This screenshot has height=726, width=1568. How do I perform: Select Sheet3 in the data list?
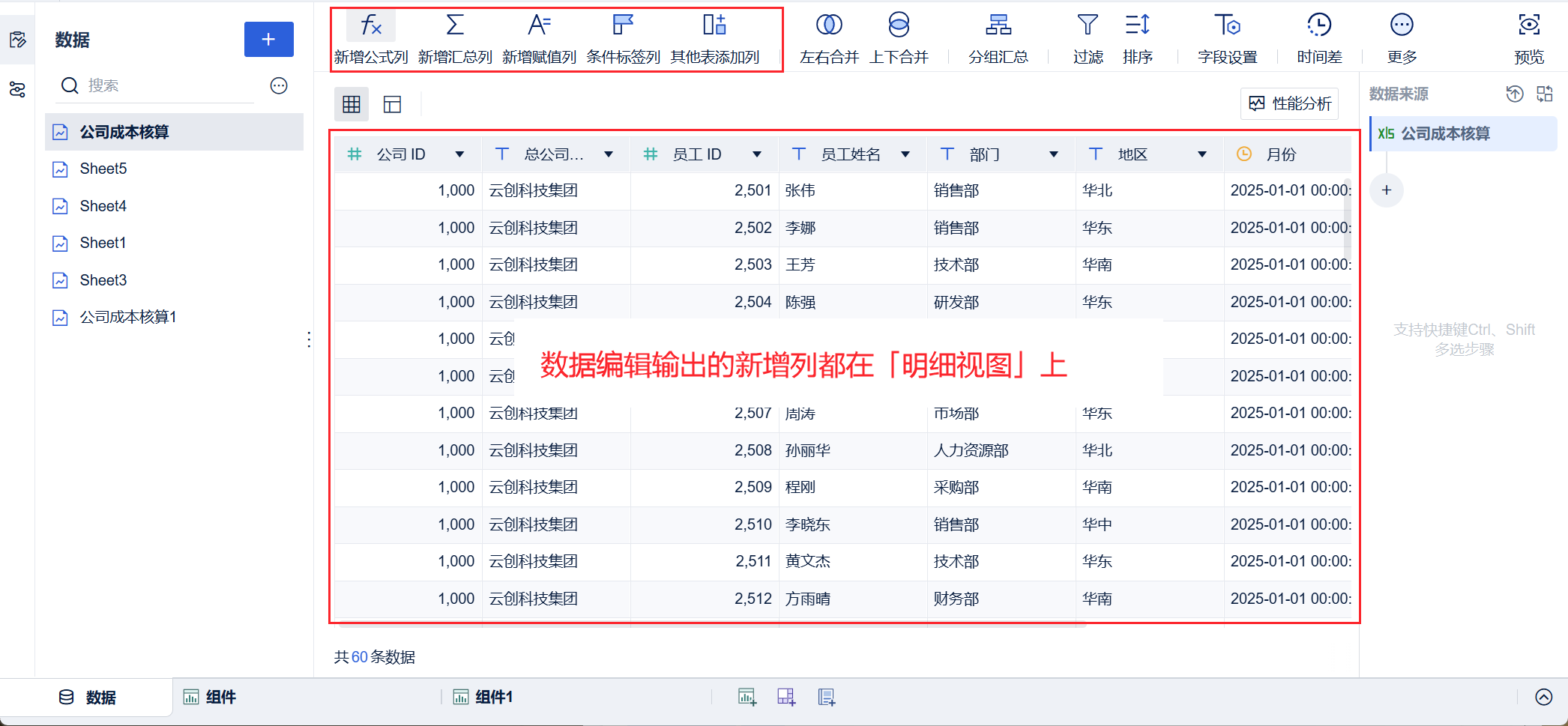(174, 280)
